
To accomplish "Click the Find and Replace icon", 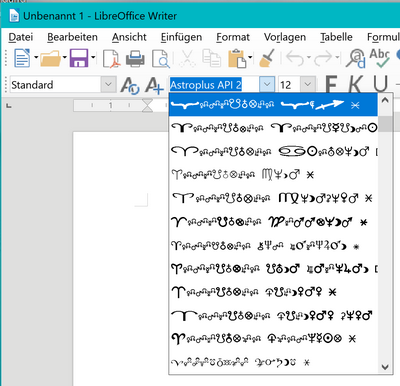I will pos(355,58).
